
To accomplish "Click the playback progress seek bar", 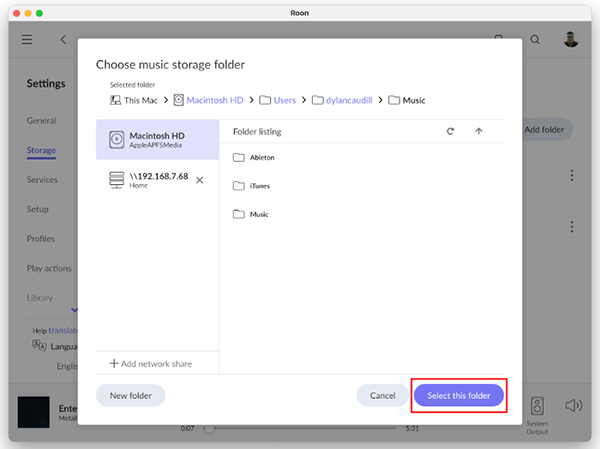I will click(x=300, y=428).
